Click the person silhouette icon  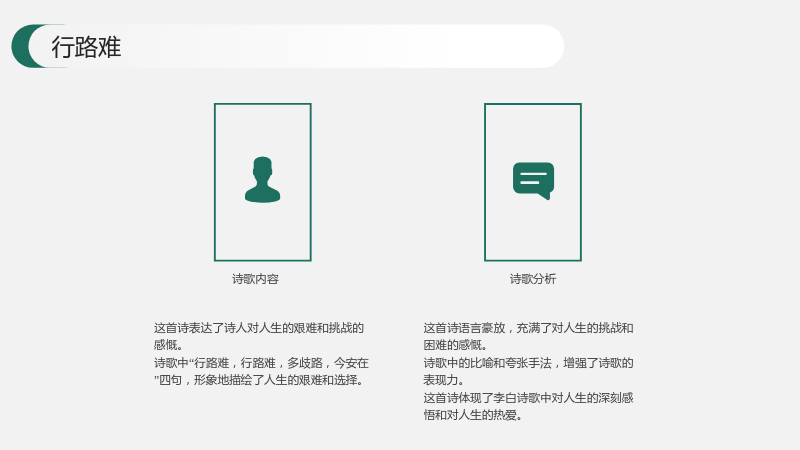tap(262, 180)
